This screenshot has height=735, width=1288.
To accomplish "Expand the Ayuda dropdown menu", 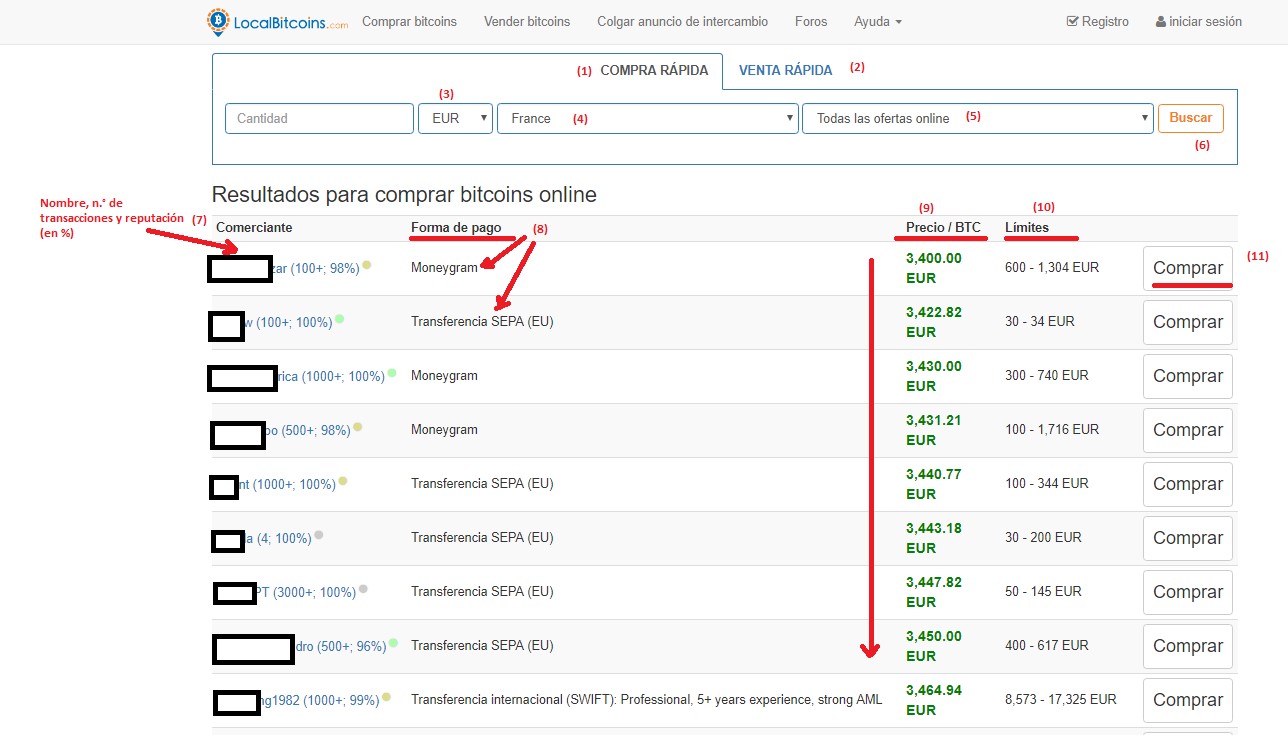I will tap(878, 21).
